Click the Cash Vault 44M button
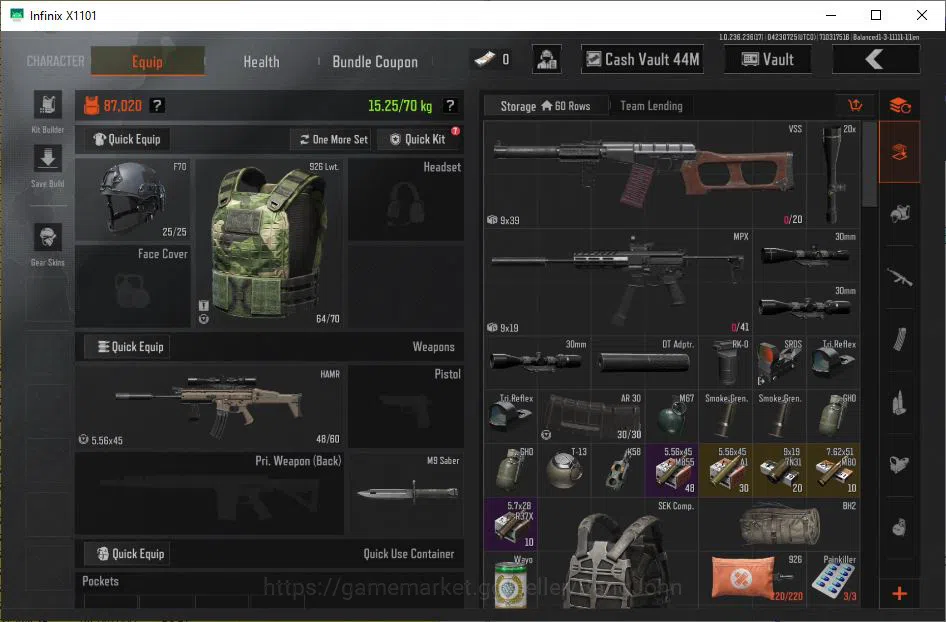Image resolution: width=946 pixels, height=622 pixels. (x=643, y=59)
